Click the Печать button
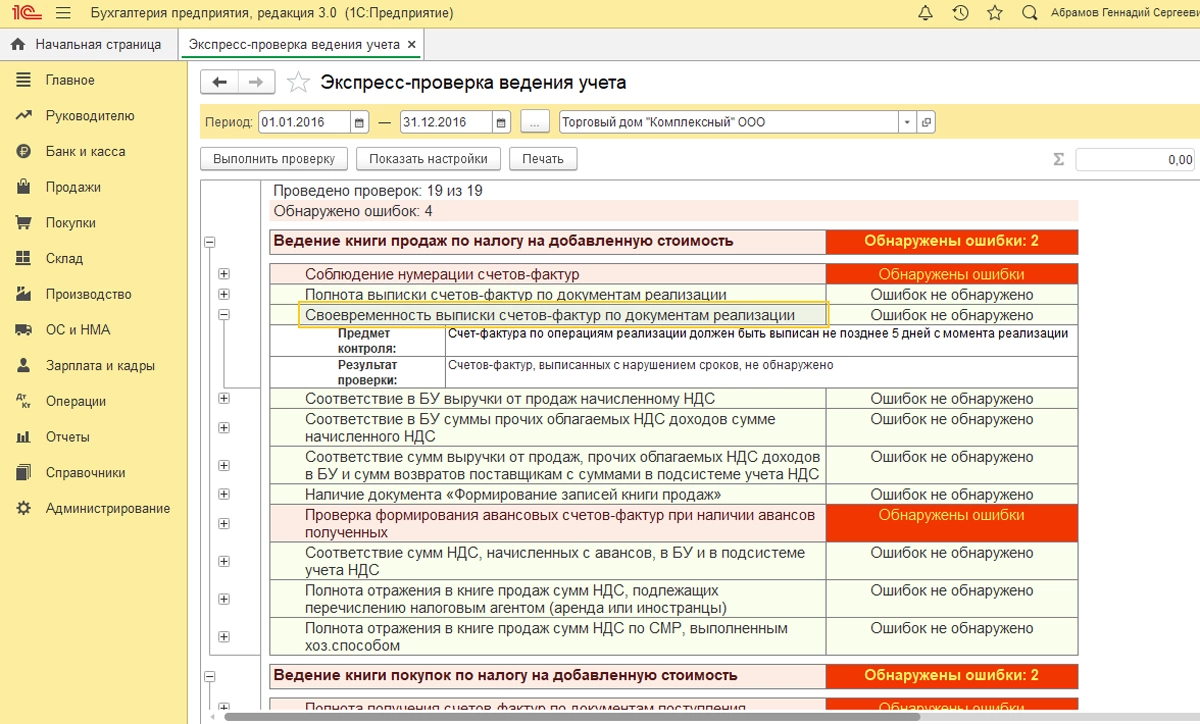Image resolution: width=1200 pixels, height=724 pixels. (x=543, y=159)
